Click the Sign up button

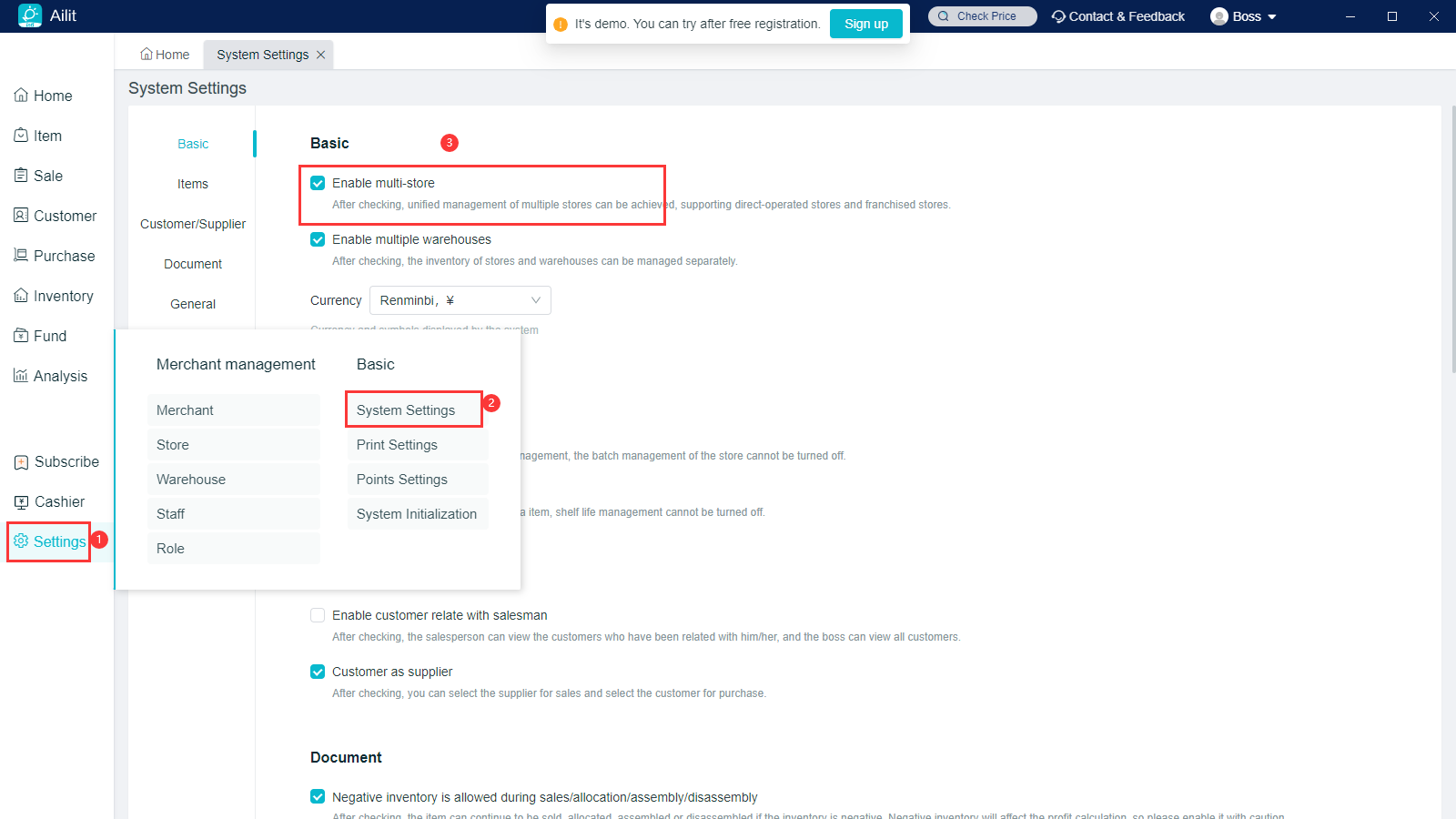[865, 24]
